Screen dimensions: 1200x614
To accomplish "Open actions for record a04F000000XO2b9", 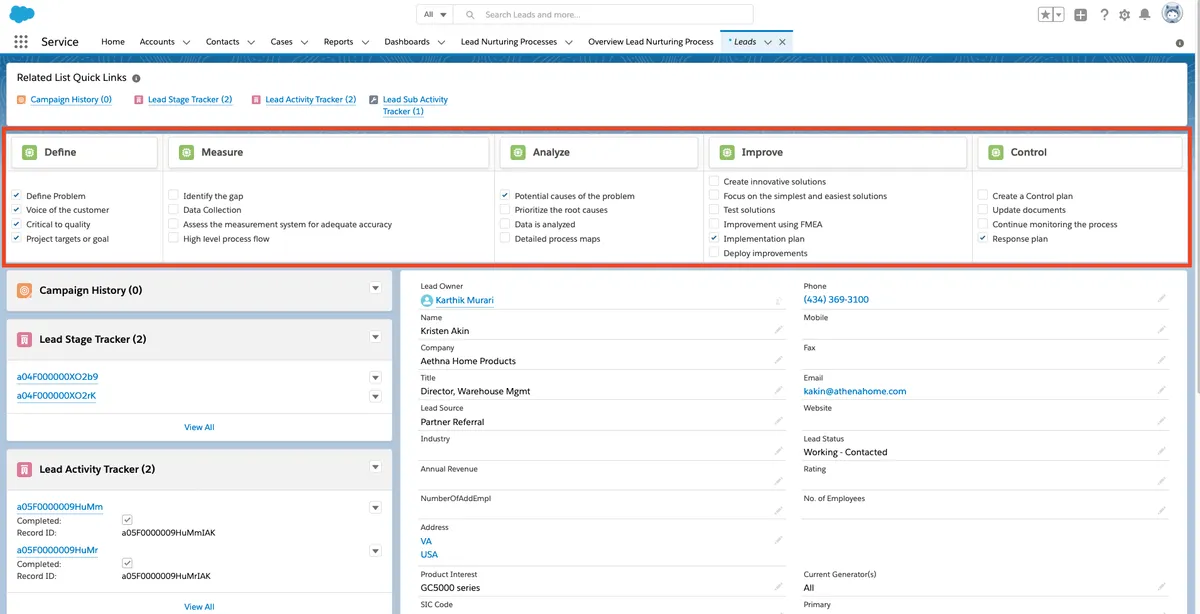I will click(x=376, y=377).
